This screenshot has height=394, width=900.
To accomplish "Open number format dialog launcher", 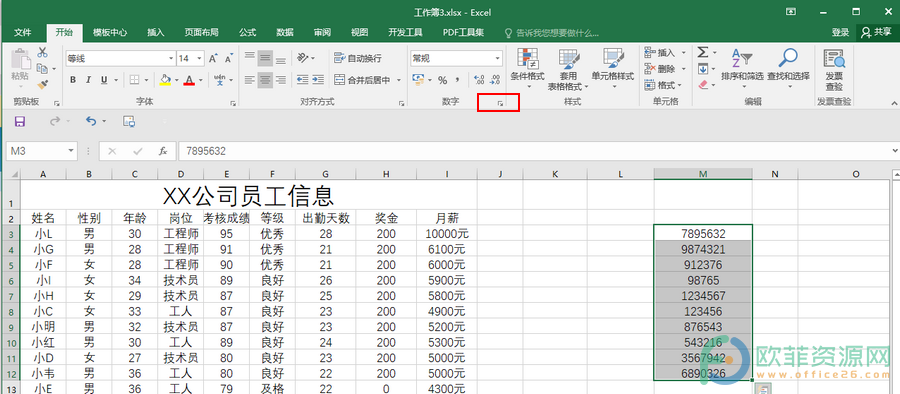I will [500, 103].
